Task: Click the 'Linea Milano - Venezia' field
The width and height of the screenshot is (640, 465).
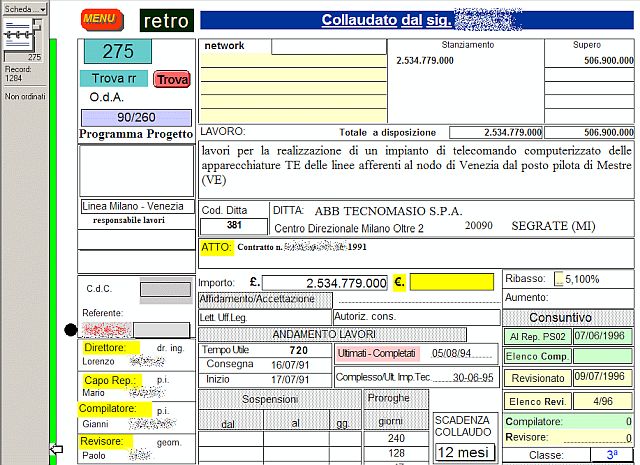Action: 138,206
